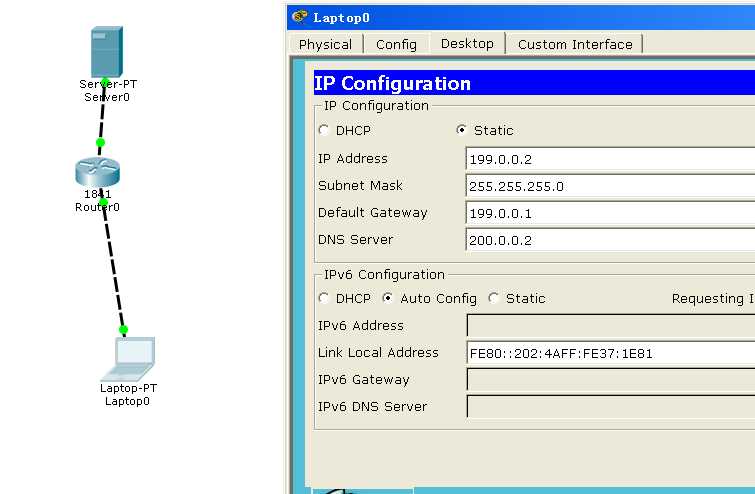Click the IP Configuration blue header

pos(534,83)
